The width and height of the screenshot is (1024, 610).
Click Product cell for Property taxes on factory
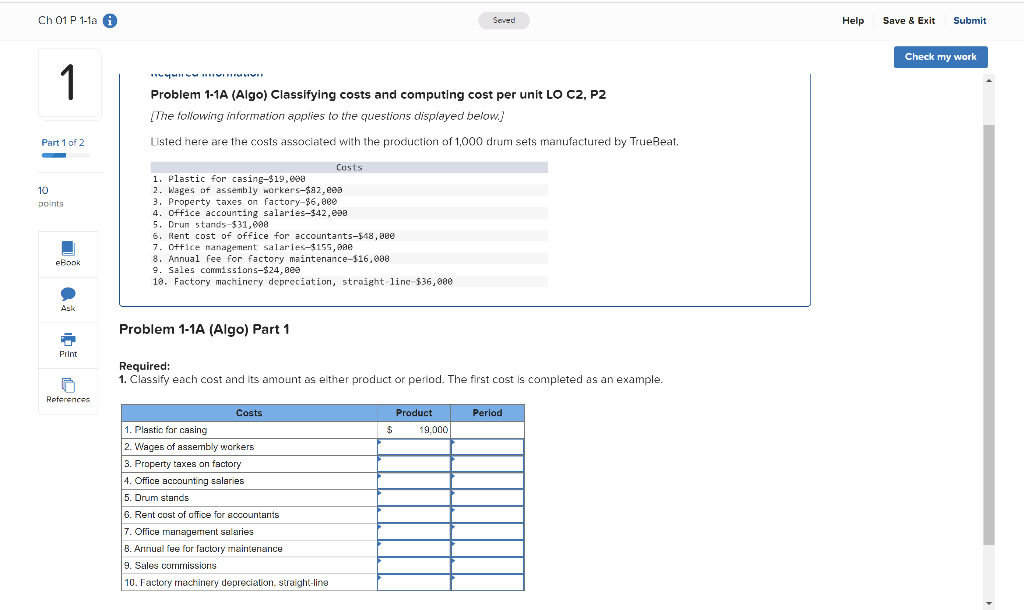[x=414, y=464]
